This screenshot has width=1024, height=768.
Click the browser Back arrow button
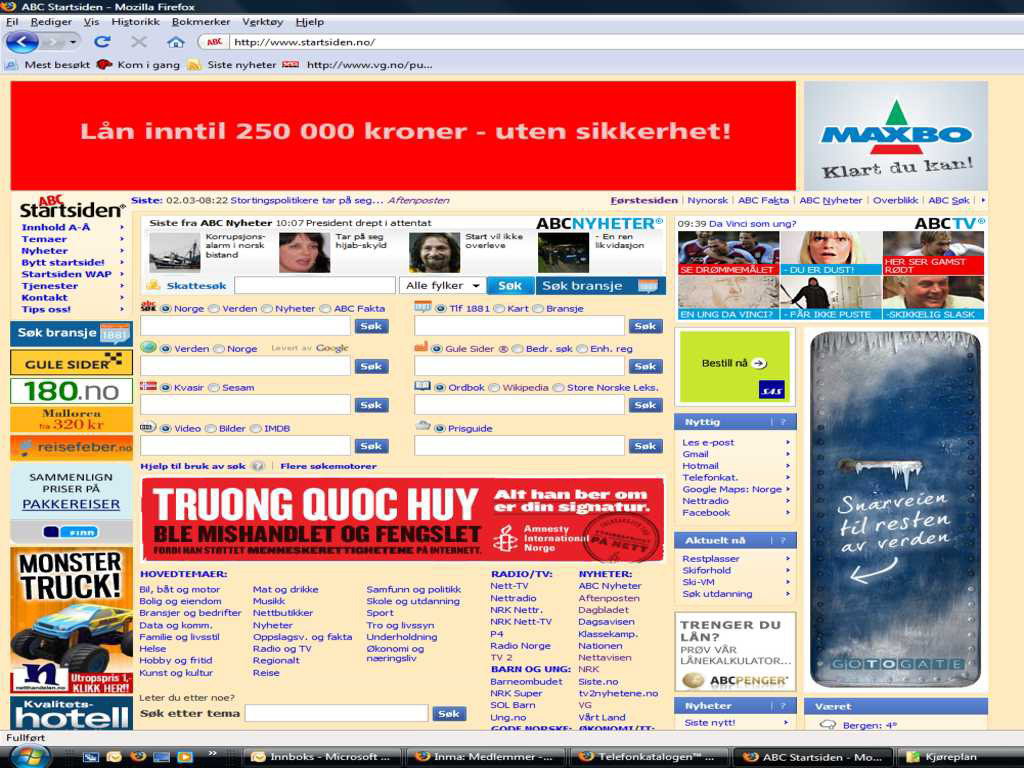pos(23,42)
